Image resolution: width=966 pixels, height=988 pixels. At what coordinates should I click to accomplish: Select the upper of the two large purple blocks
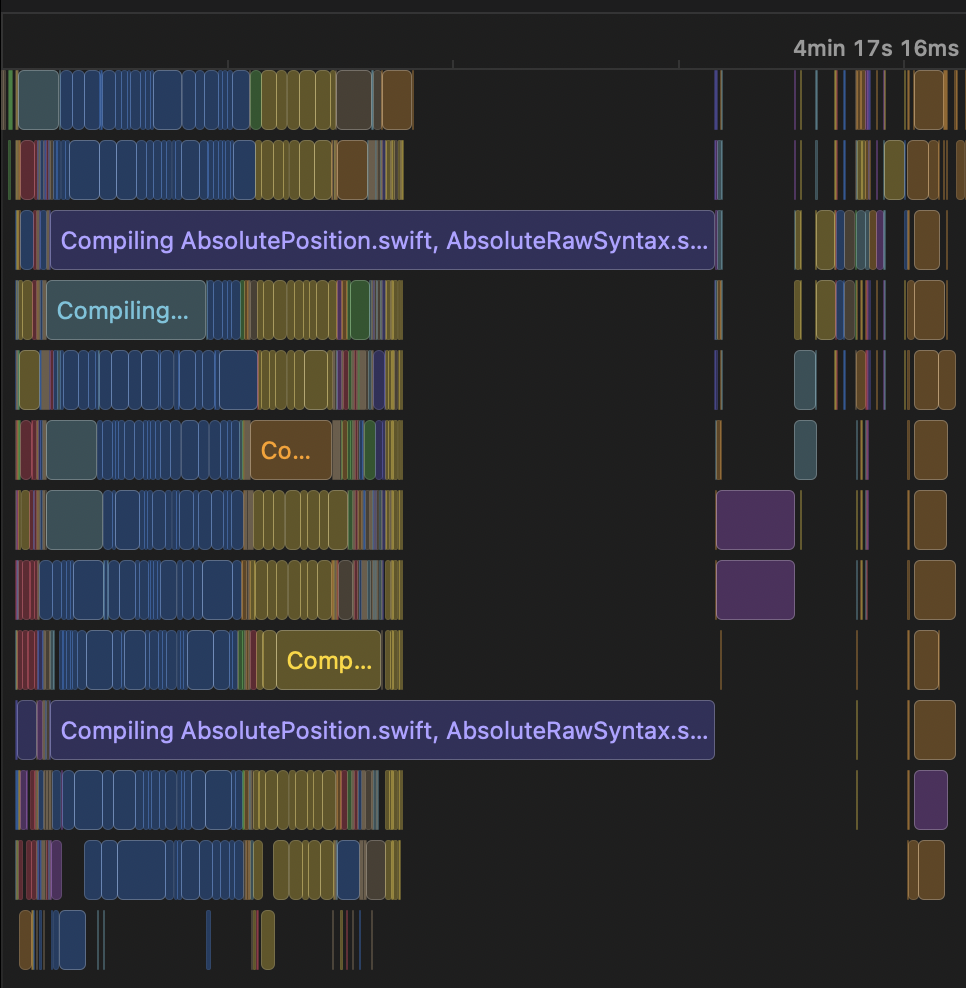click(755, 520)
